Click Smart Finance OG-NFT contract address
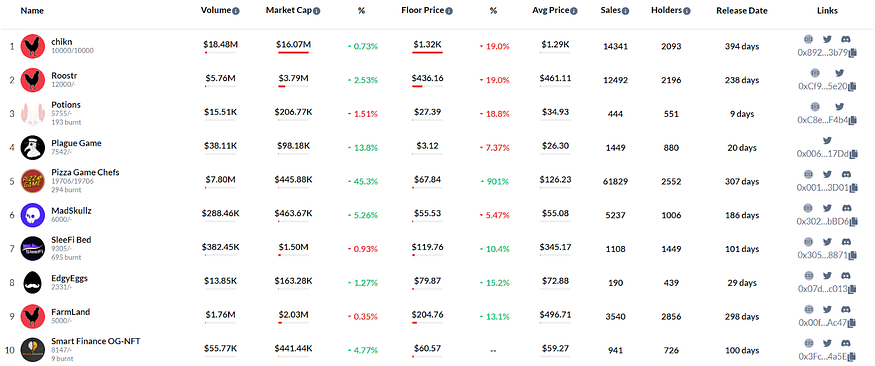This screenshot has height=366, width=875. point(823,357)
